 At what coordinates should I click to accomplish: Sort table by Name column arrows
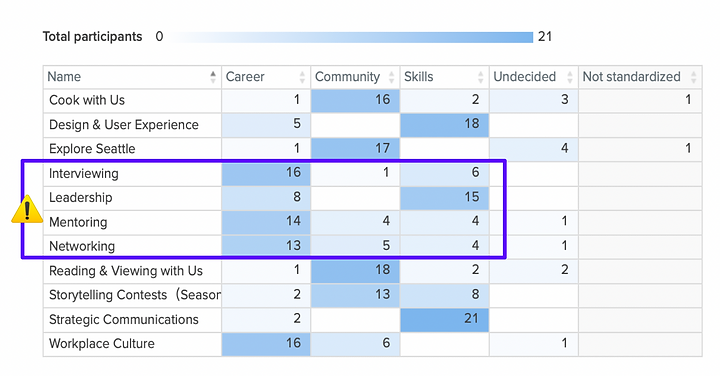[x=213, y=77]
